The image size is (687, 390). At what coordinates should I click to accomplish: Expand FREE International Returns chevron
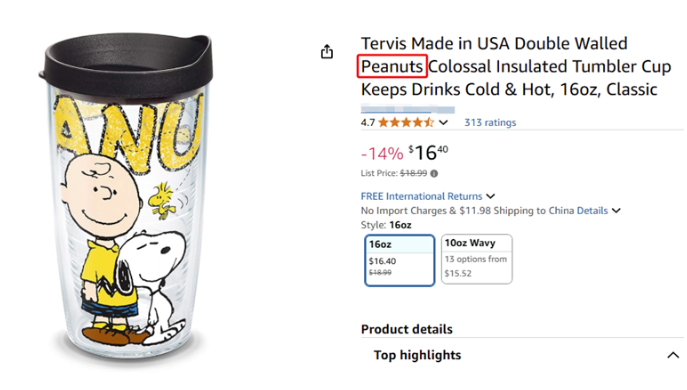[491, 196]
